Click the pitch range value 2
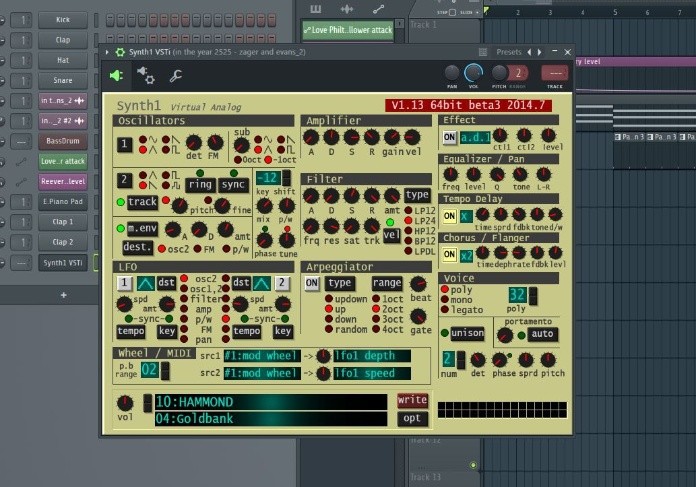Viewport: 696px width, 487px height. [518, 73]
